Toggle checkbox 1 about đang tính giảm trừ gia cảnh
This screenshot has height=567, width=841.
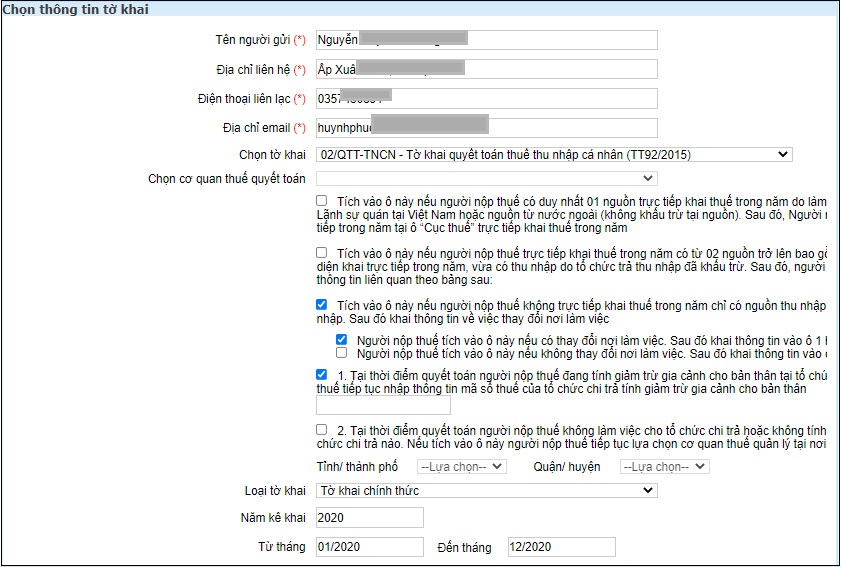321,374
